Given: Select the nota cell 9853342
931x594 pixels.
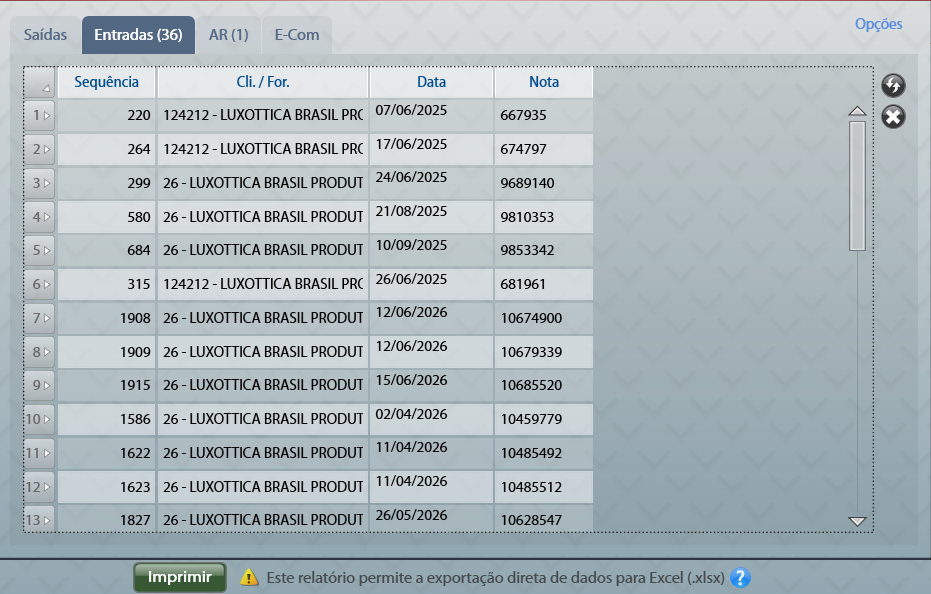Looking at the screenshot, I should click(544, 250).
